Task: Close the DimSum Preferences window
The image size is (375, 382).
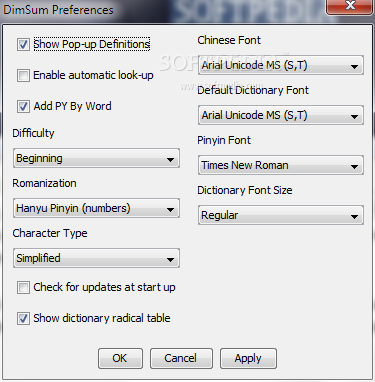Action: click(x=350, y=6)
